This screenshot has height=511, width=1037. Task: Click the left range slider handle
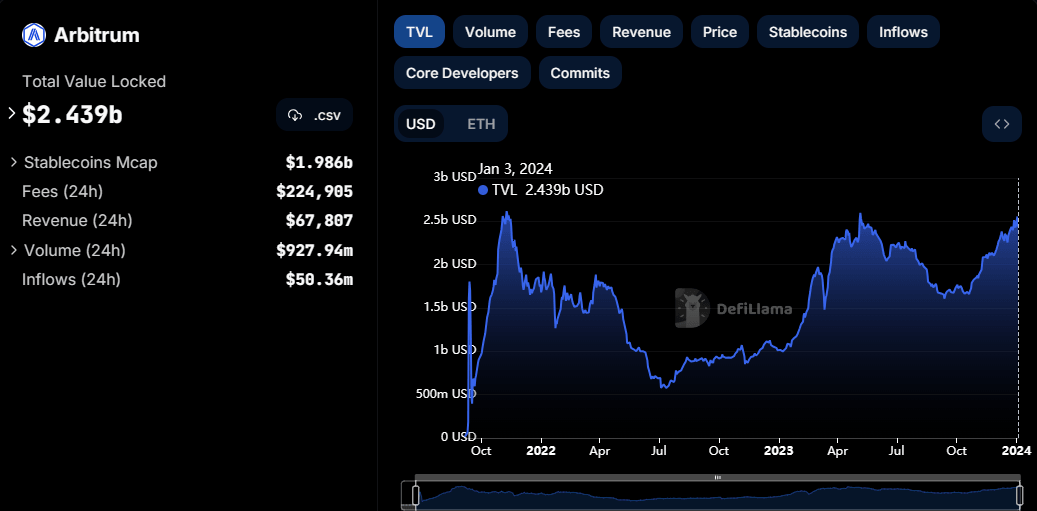tap(415, 494)
